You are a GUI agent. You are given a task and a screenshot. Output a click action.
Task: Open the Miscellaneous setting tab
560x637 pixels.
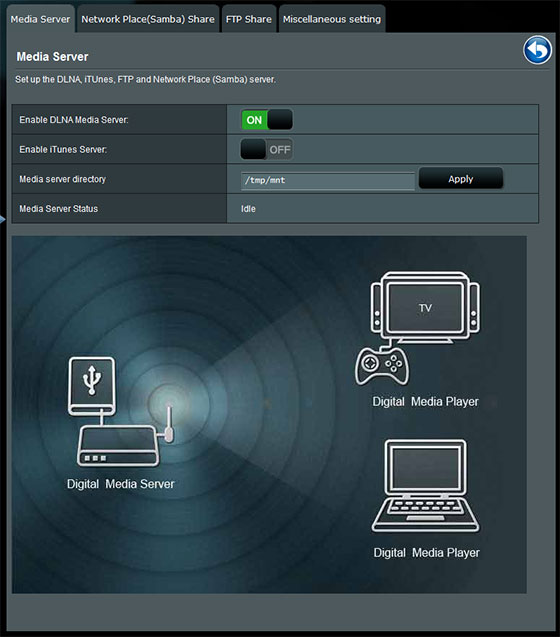(332, 19)
